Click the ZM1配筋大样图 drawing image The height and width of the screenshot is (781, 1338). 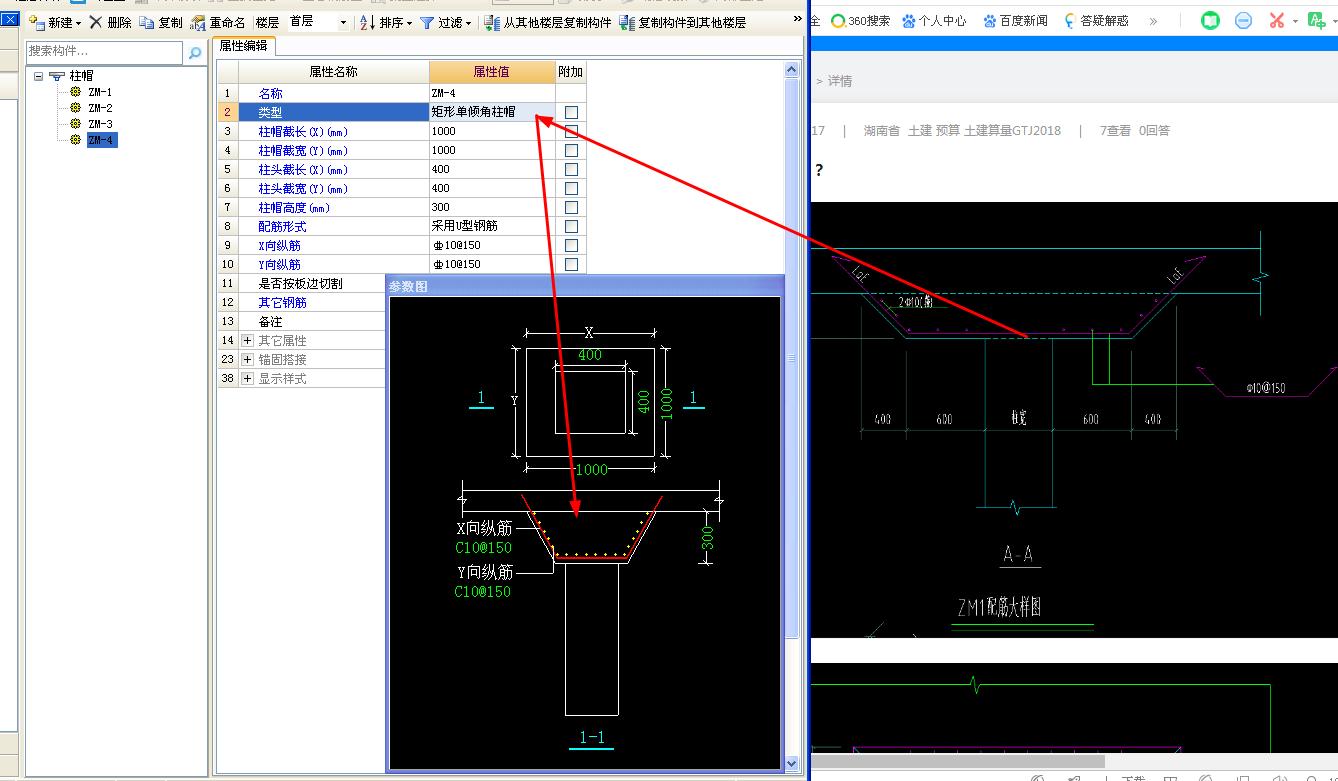[1075, 420]
